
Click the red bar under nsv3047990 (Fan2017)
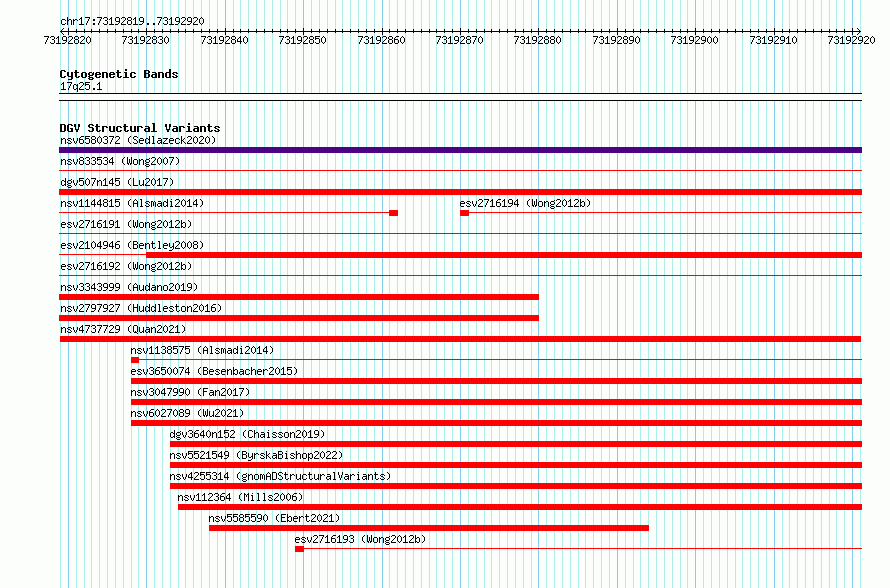tap(496, 402)
